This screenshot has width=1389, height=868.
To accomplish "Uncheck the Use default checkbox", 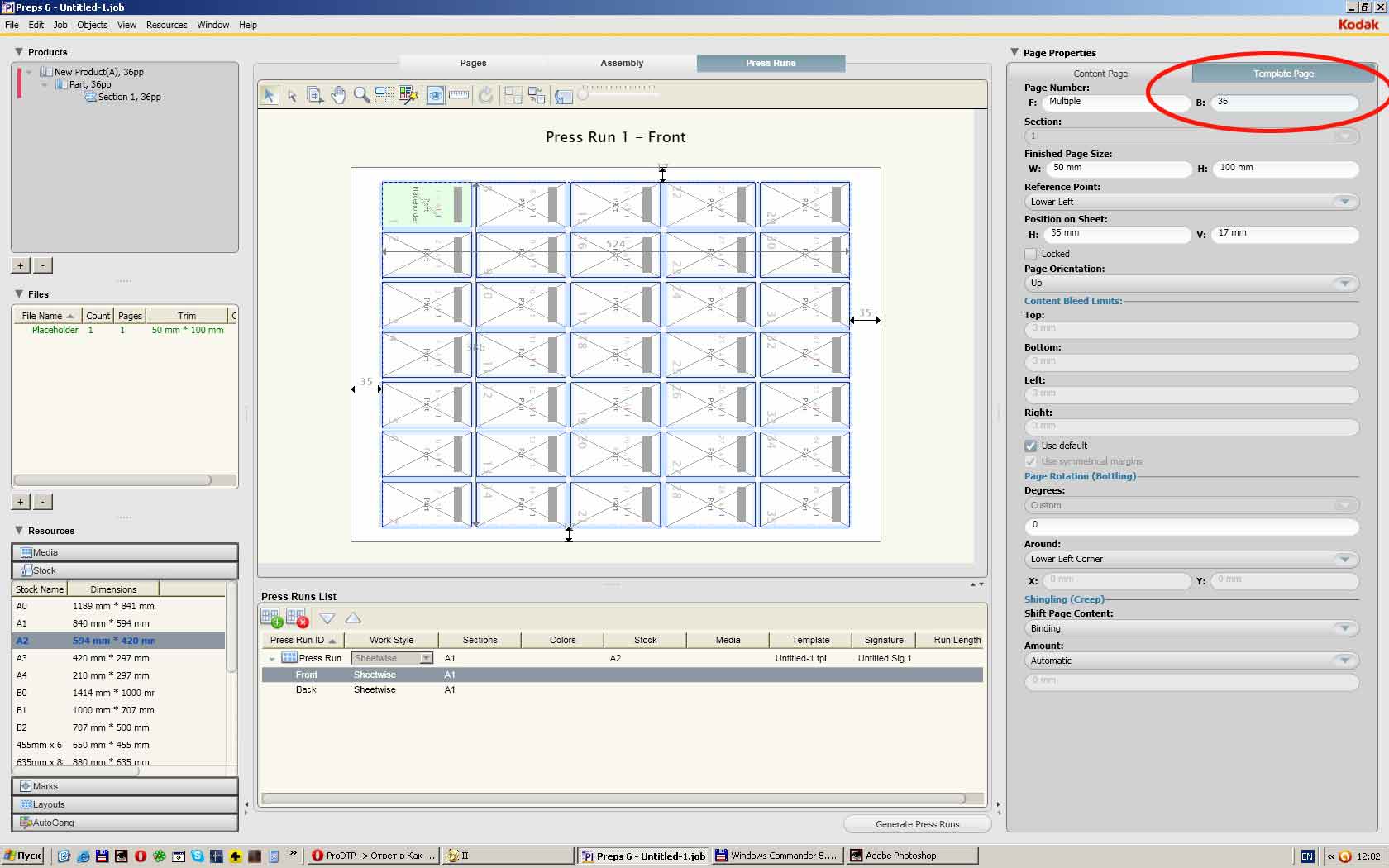I will pyautogui.click(x=1031, y=446).
